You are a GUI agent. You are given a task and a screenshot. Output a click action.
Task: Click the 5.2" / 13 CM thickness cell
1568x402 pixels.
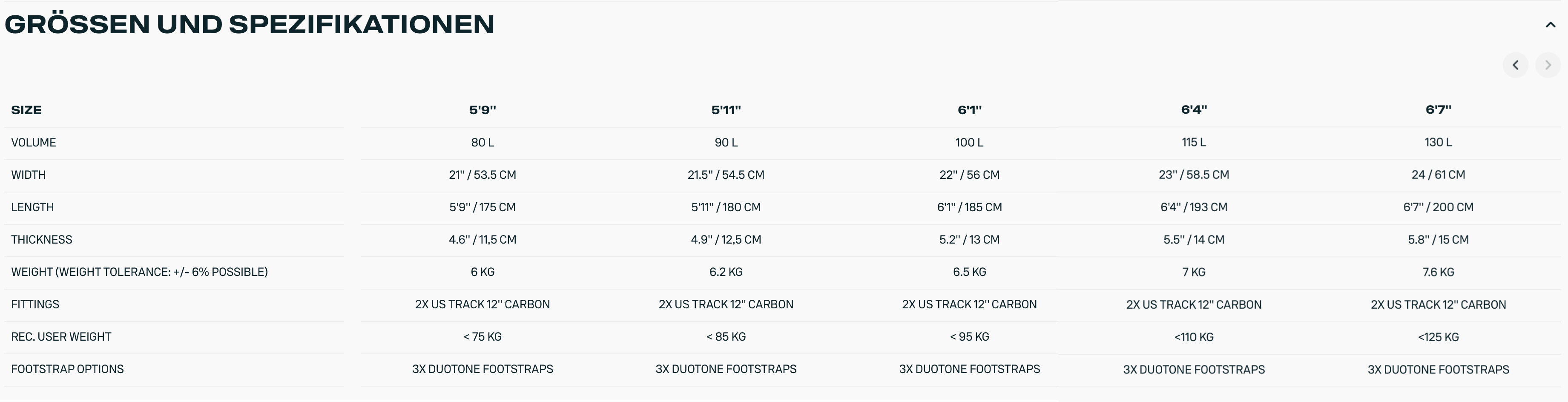tap(969, 240)
